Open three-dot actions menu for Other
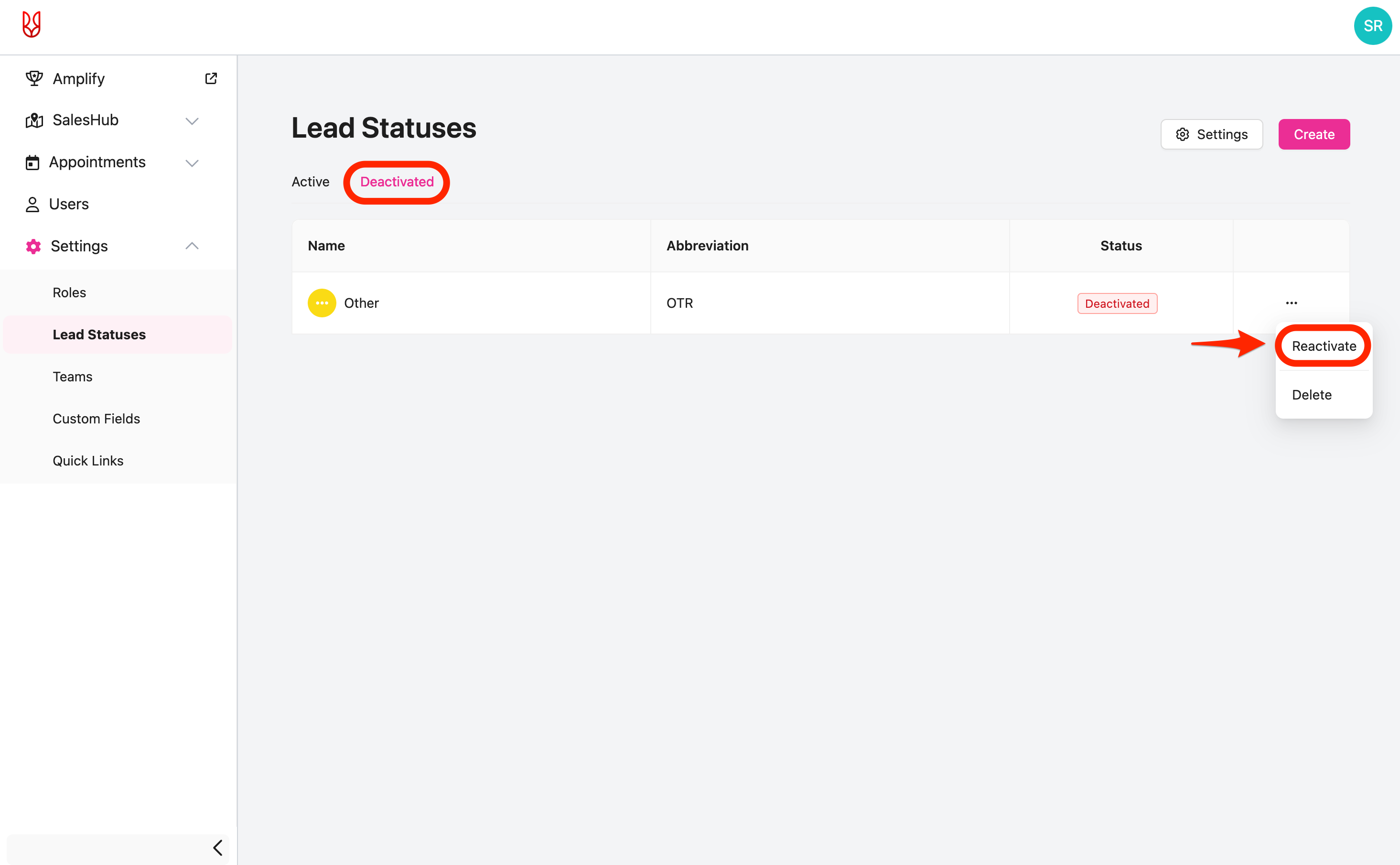 [x=1292, y=303]
